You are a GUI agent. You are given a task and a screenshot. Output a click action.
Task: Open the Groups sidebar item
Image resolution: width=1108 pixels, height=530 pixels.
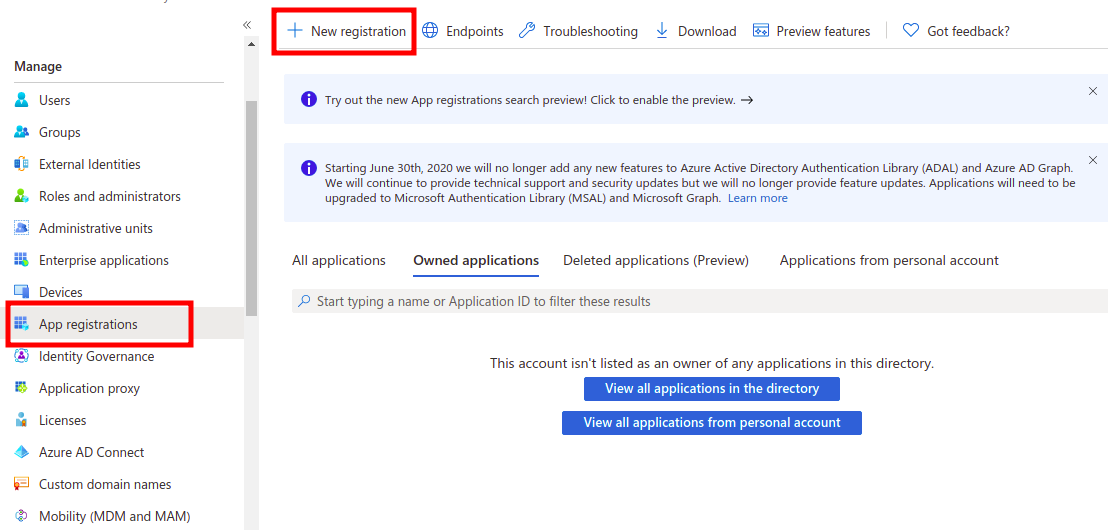[x=59, y=132]
